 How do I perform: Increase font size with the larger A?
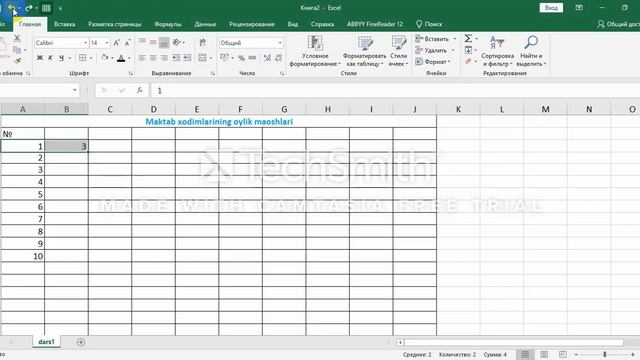tap(117, 43)
